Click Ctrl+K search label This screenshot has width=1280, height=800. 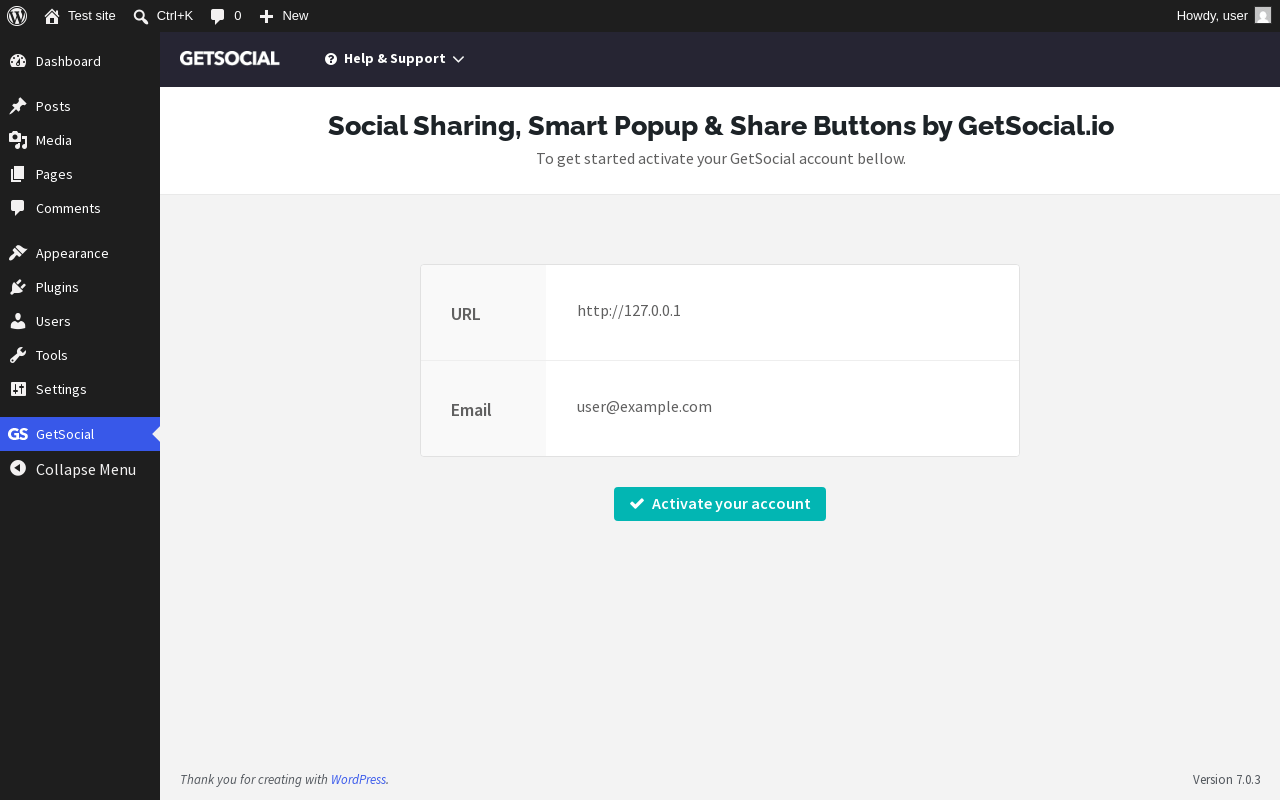(175, 16)
